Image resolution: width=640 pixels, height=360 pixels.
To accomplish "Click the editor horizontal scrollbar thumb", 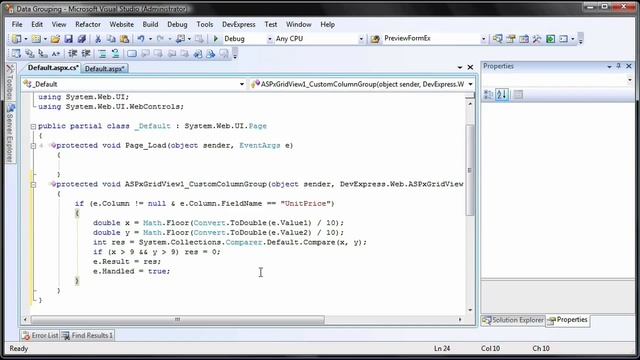I will pyautogui.click(x=178, y=320).
